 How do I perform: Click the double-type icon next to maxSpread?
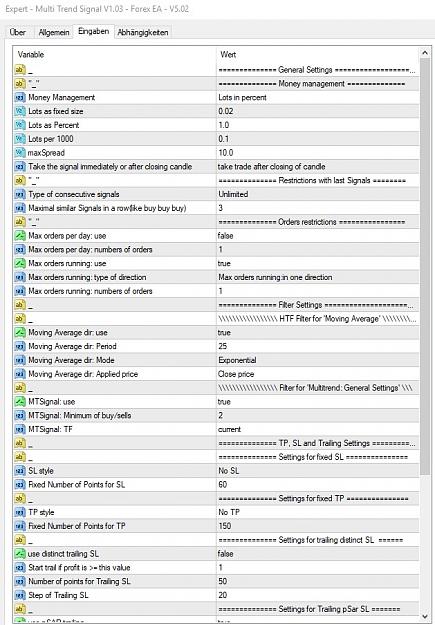[x=20, y=153]
